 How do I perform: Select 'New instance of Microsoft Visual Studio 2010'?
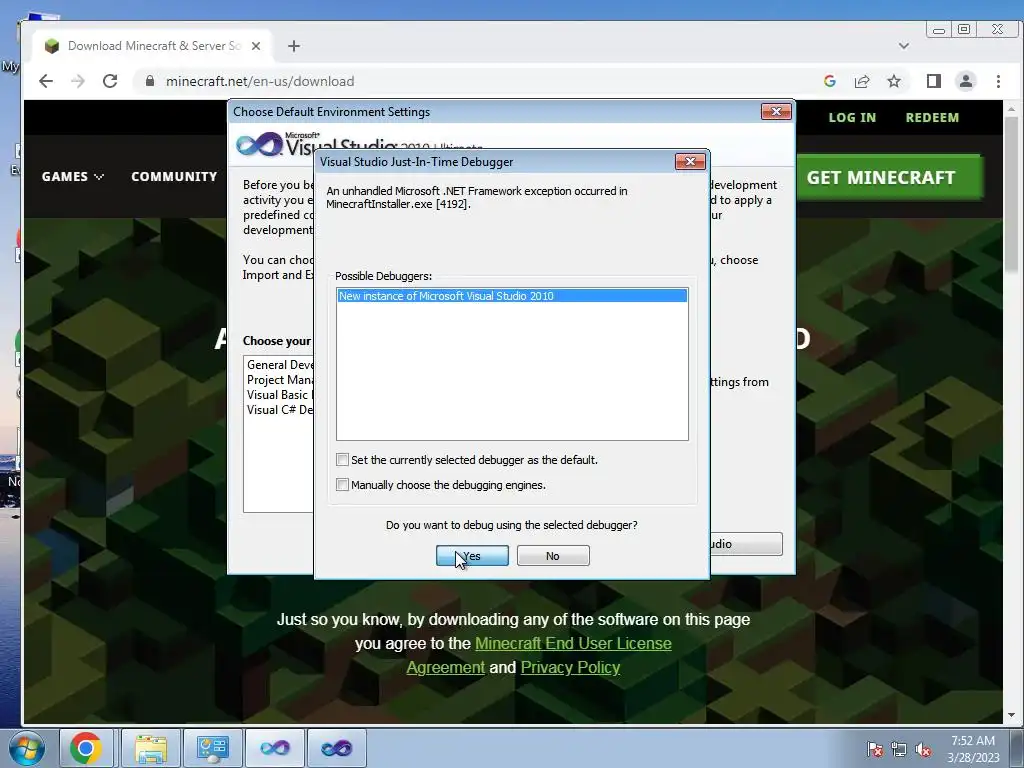coord(512,296)
